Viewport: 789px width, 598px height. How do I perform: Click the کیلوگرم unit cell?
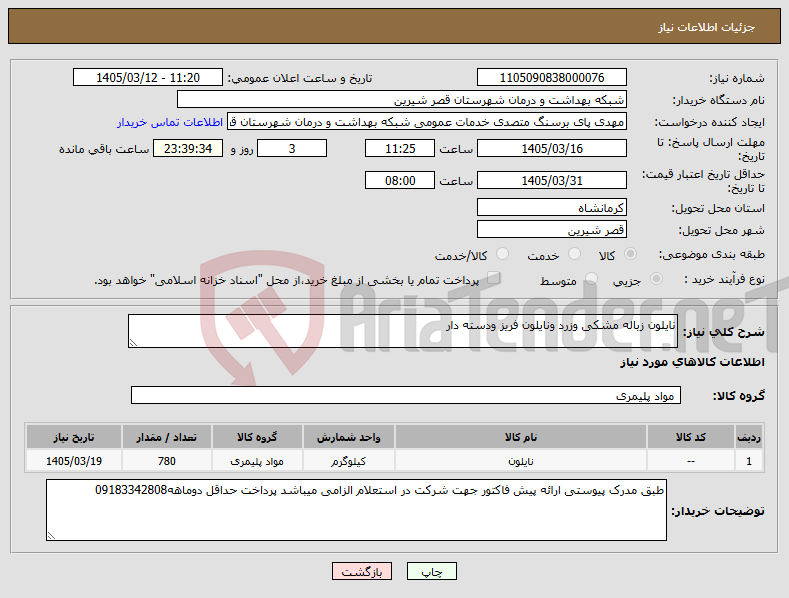[349, 461]
